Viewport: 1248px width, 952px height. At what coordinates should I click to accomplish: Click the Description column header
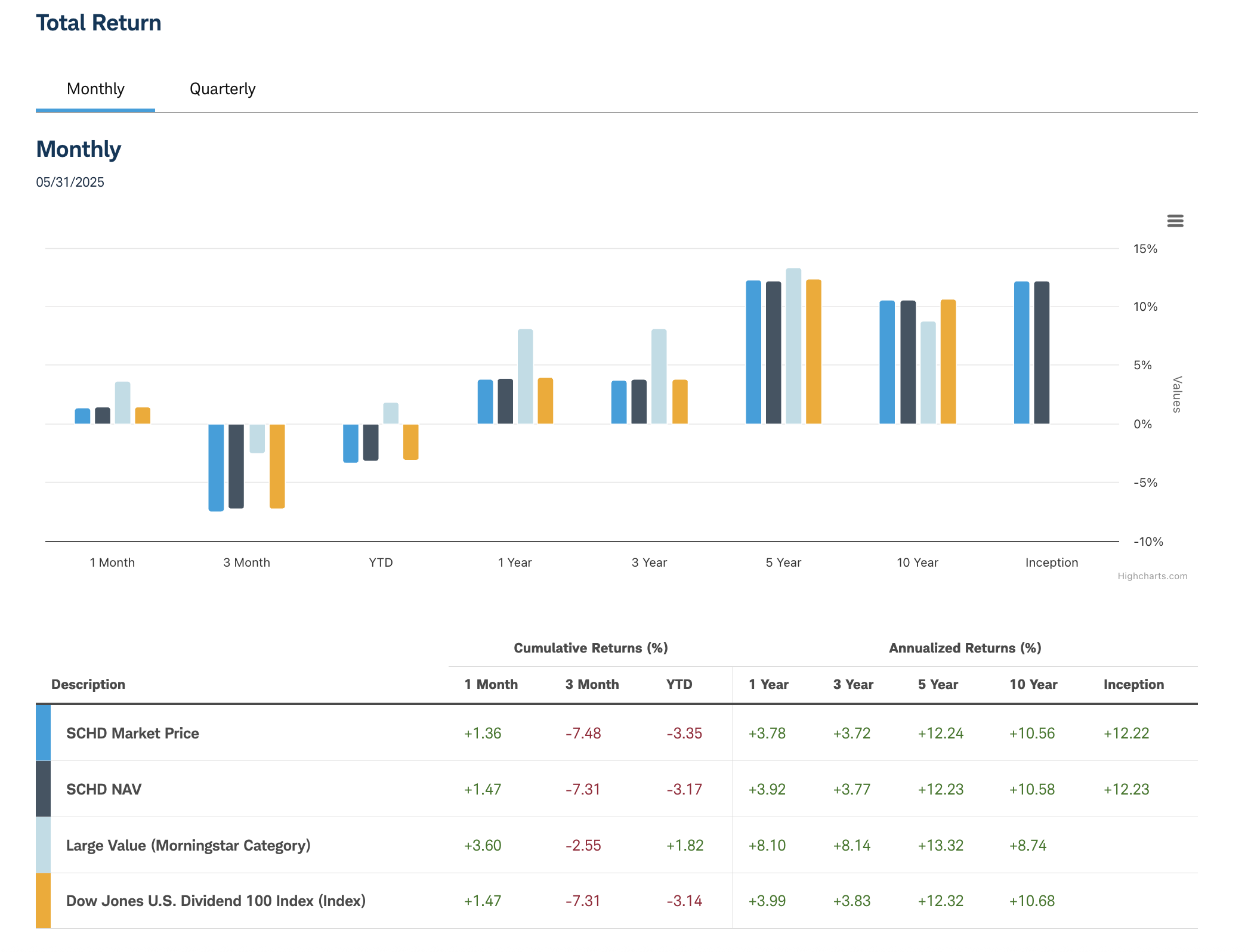[88, 684]
